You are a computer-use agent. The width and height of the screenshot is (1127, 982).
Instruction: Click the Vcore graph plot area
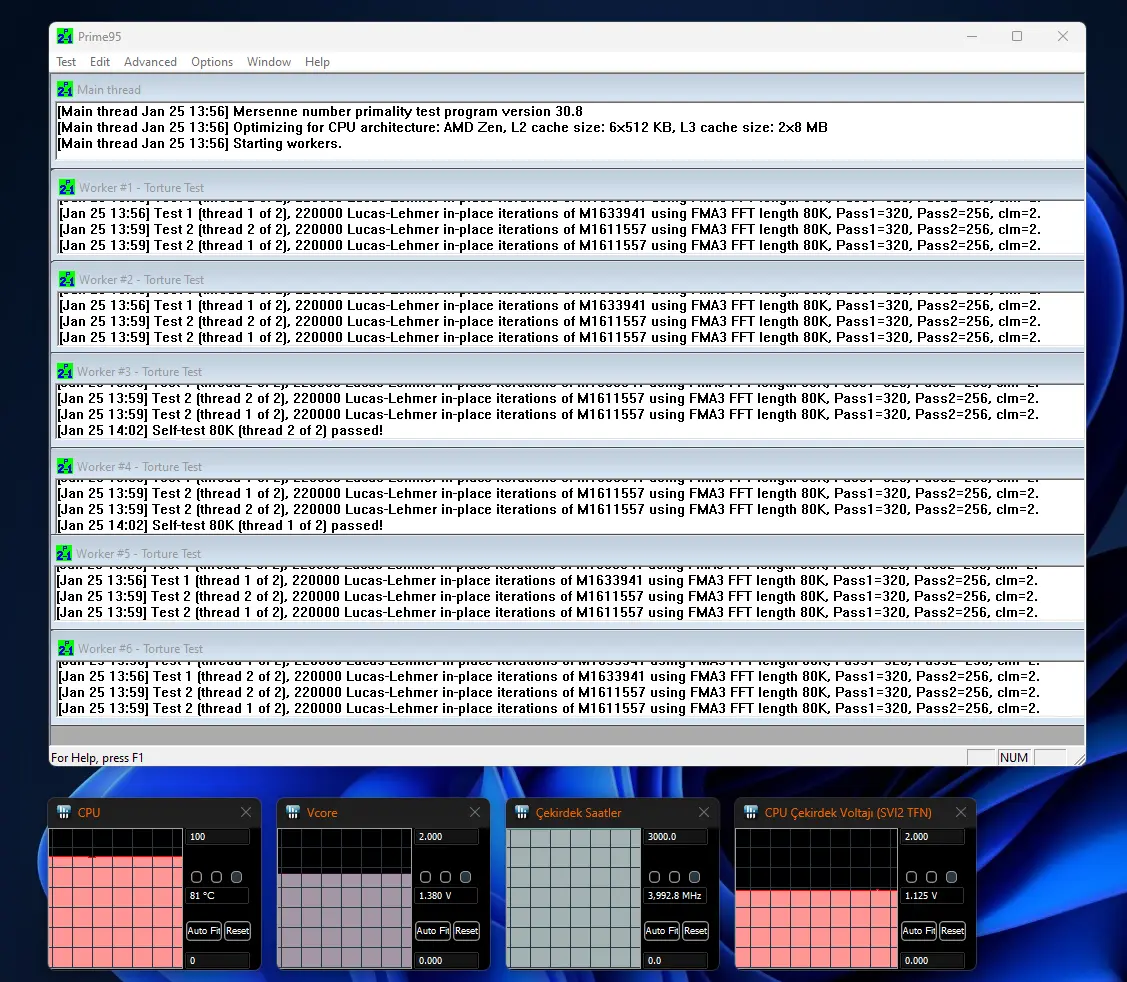point(344,898)
